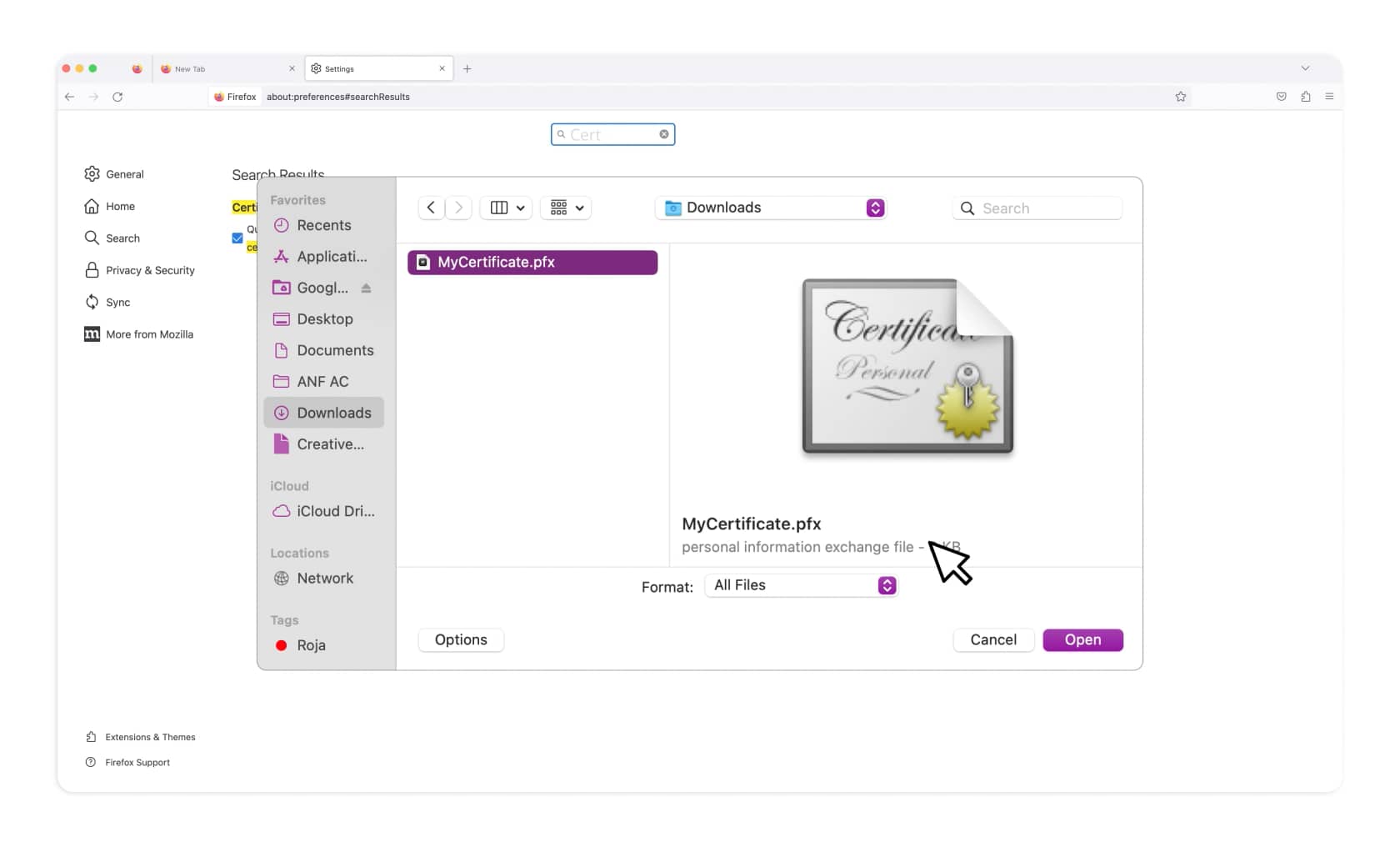Select the MyCertificate.pfx file

[x=532, y=262]
